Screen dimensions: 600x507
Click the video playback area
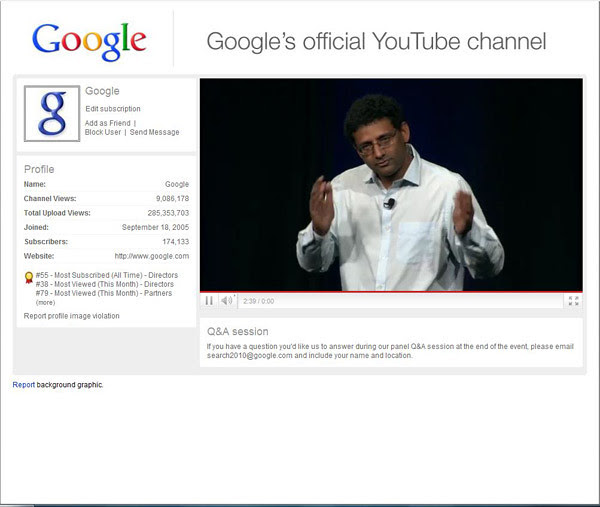pos(391,184)
